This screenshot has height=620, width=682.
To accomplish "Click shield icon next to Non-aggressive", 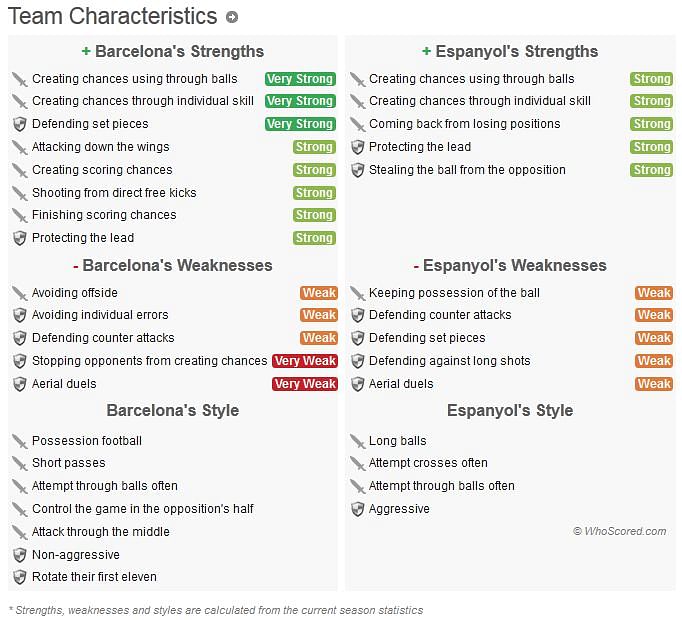I will tap(20, 555).
